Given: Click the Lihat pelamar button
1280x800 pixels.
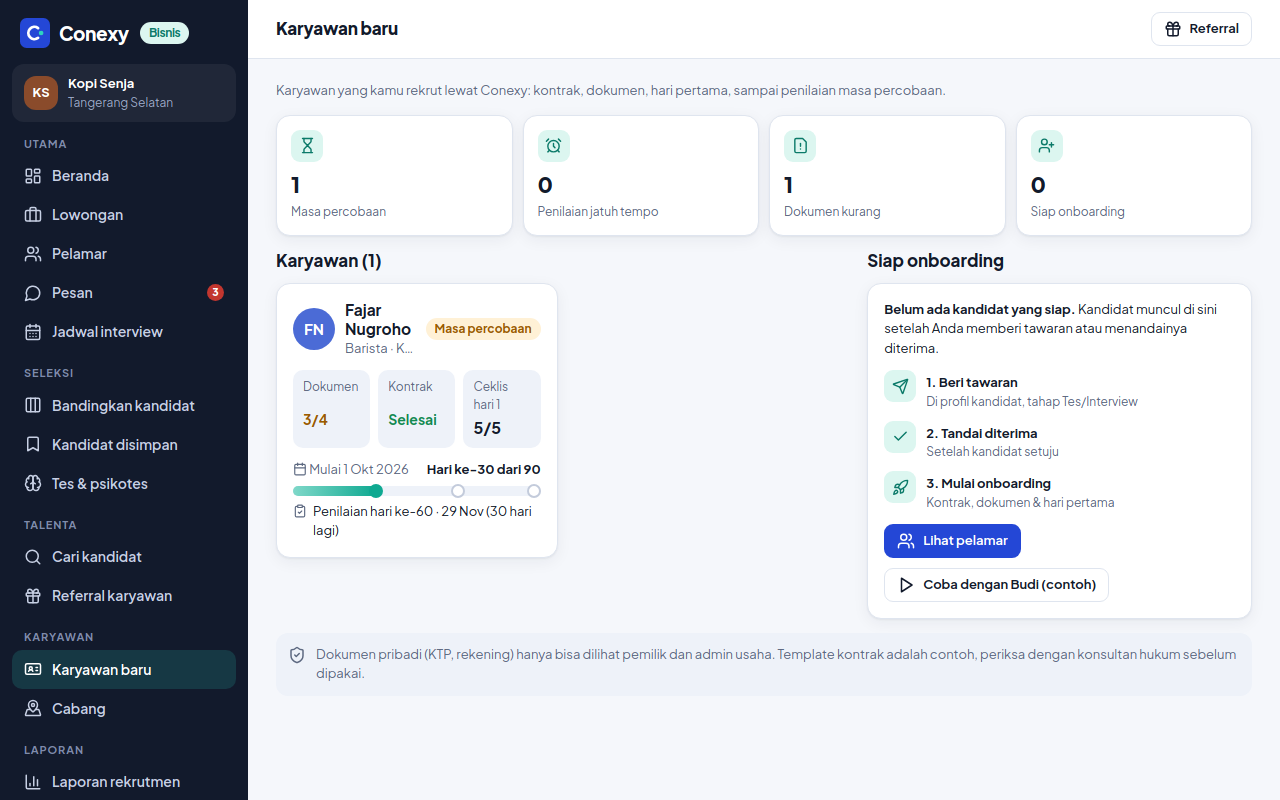Looking at the screenshot, I should pos(952,541).
